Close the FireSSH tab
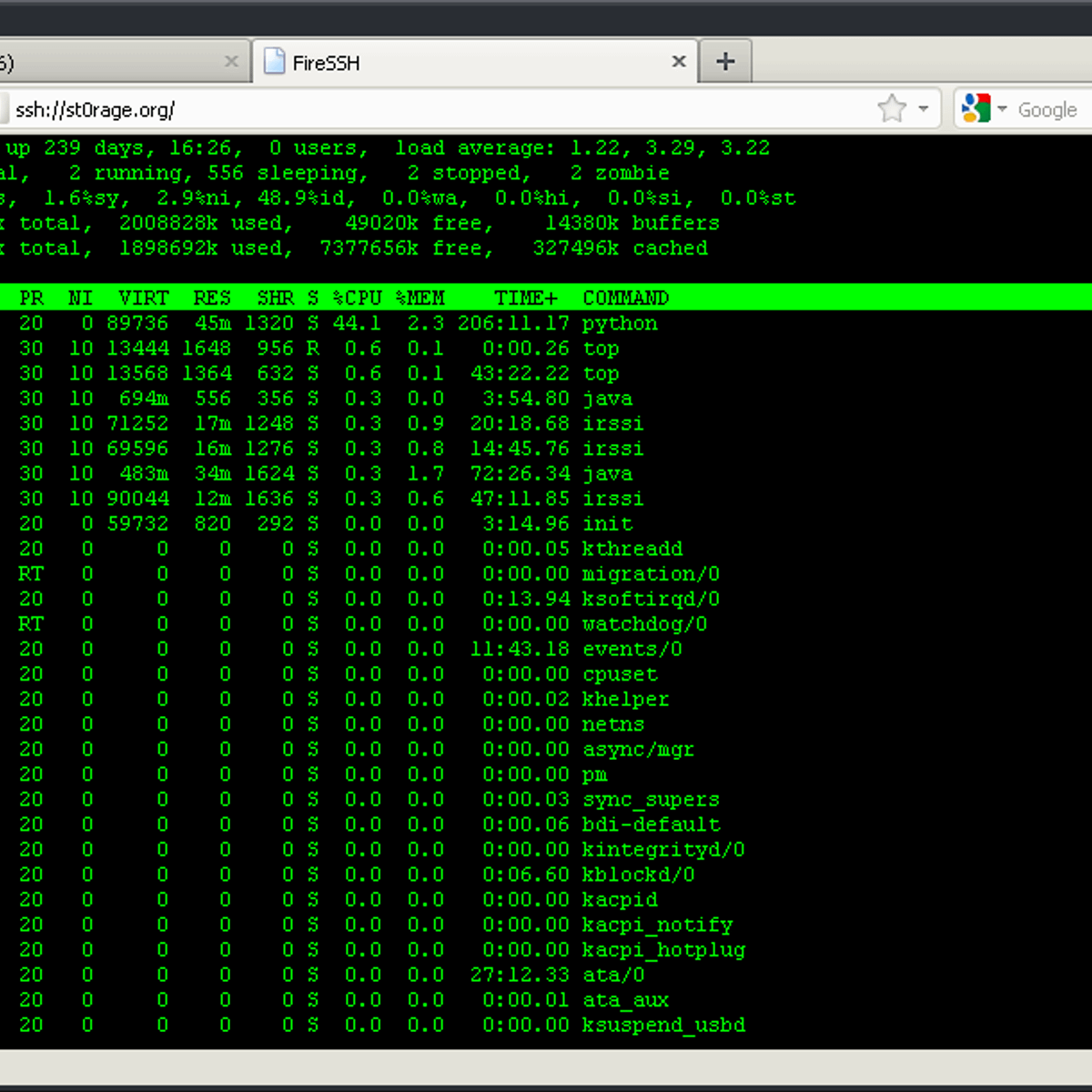The image size is (1092, 1092). (678, 61)
